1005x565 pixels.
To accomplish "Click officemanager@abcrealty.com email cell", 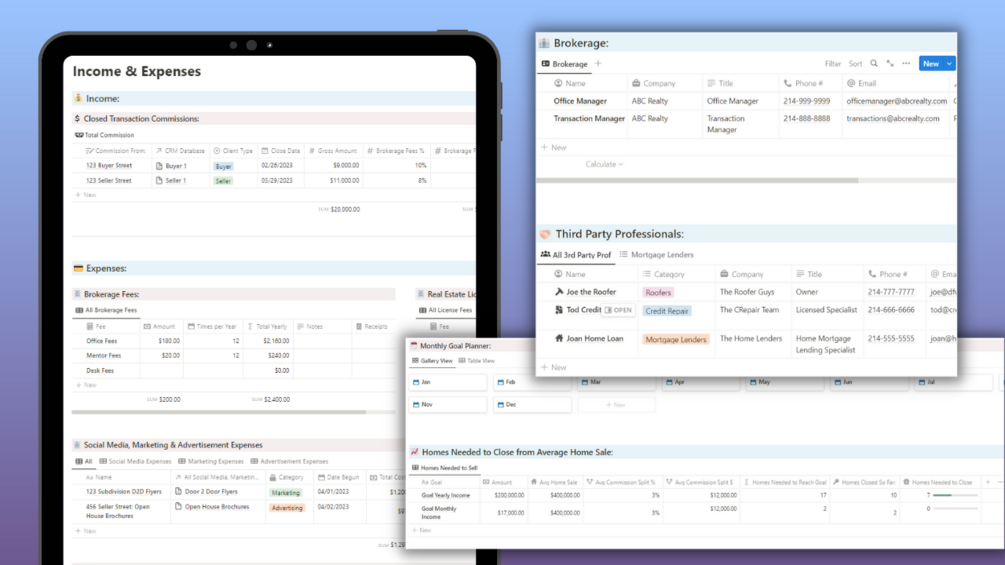I will click(896, 101).
